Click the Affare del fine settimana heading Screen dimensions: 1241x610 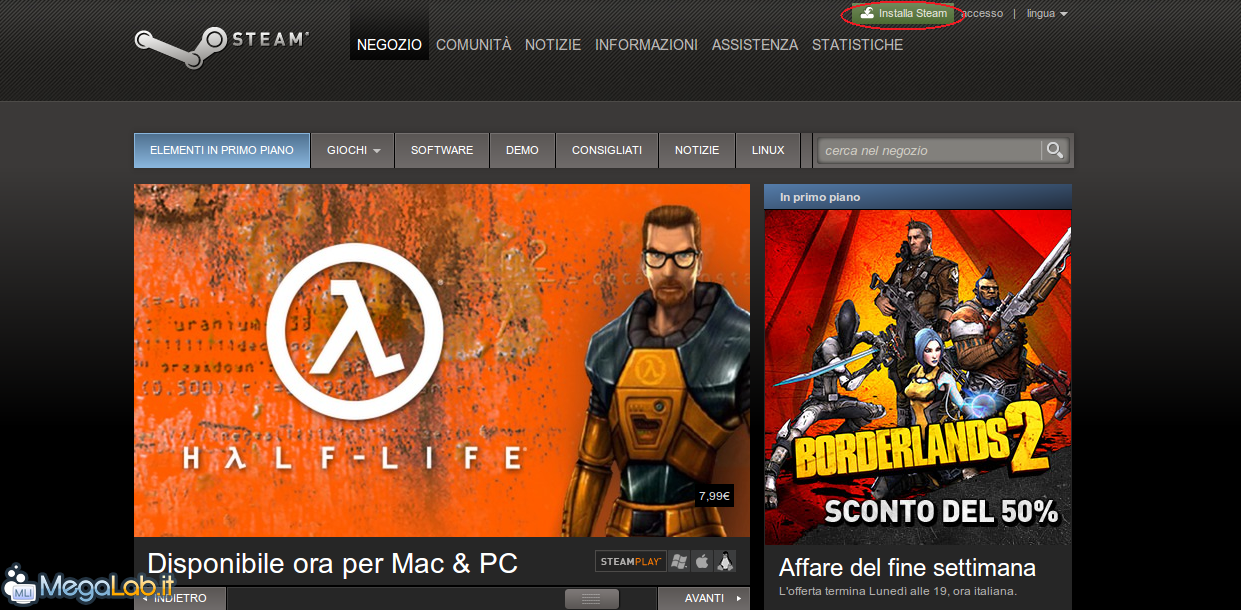tap(907, 568)
